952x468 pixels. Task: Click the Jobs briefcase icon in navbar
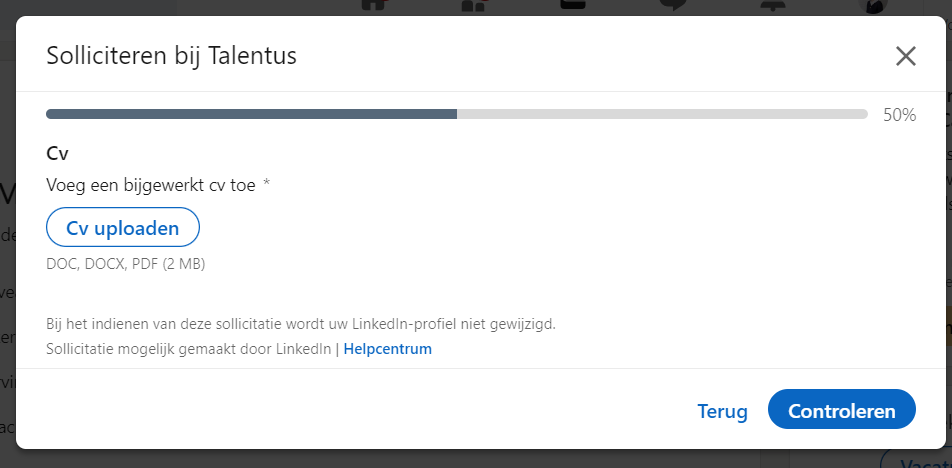(x=573, y=4)
